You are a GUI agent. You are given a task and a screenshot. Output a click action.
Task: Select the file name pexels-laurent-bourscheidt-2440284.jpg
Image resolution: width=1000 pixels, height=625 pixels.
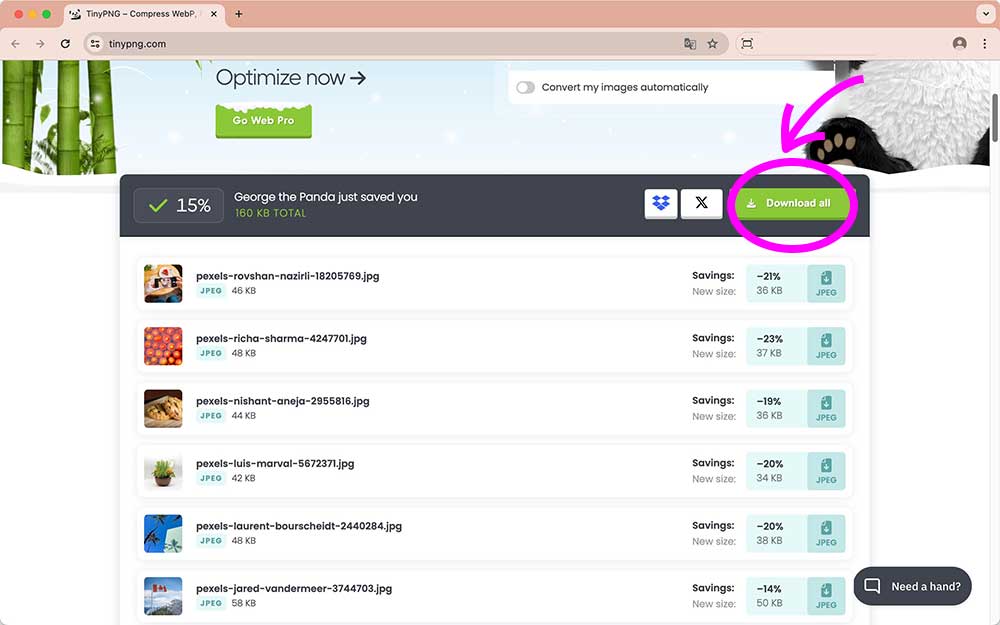299,526
